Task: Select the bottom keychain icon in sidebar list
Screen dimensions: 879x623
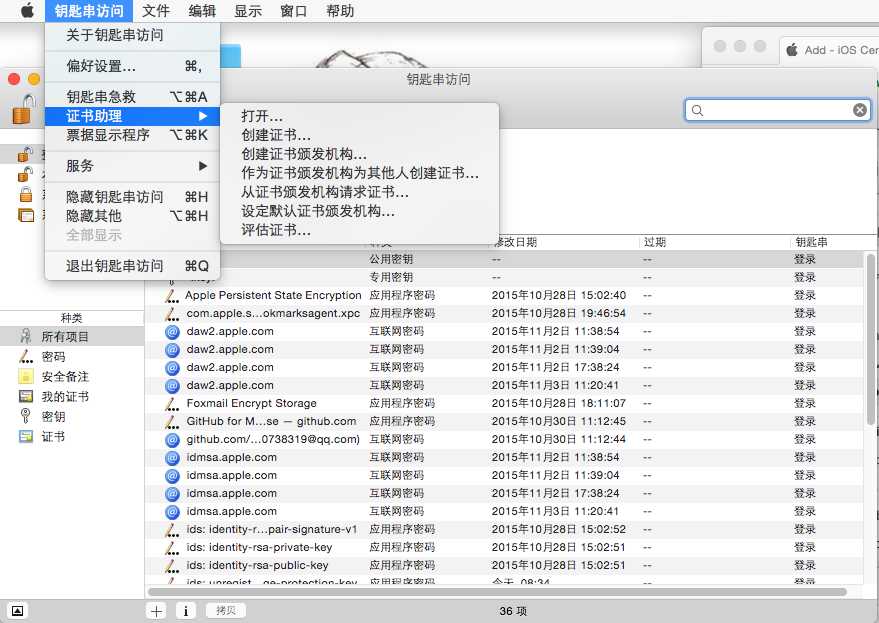Action: pyautogui.click(x=26, y=215)
